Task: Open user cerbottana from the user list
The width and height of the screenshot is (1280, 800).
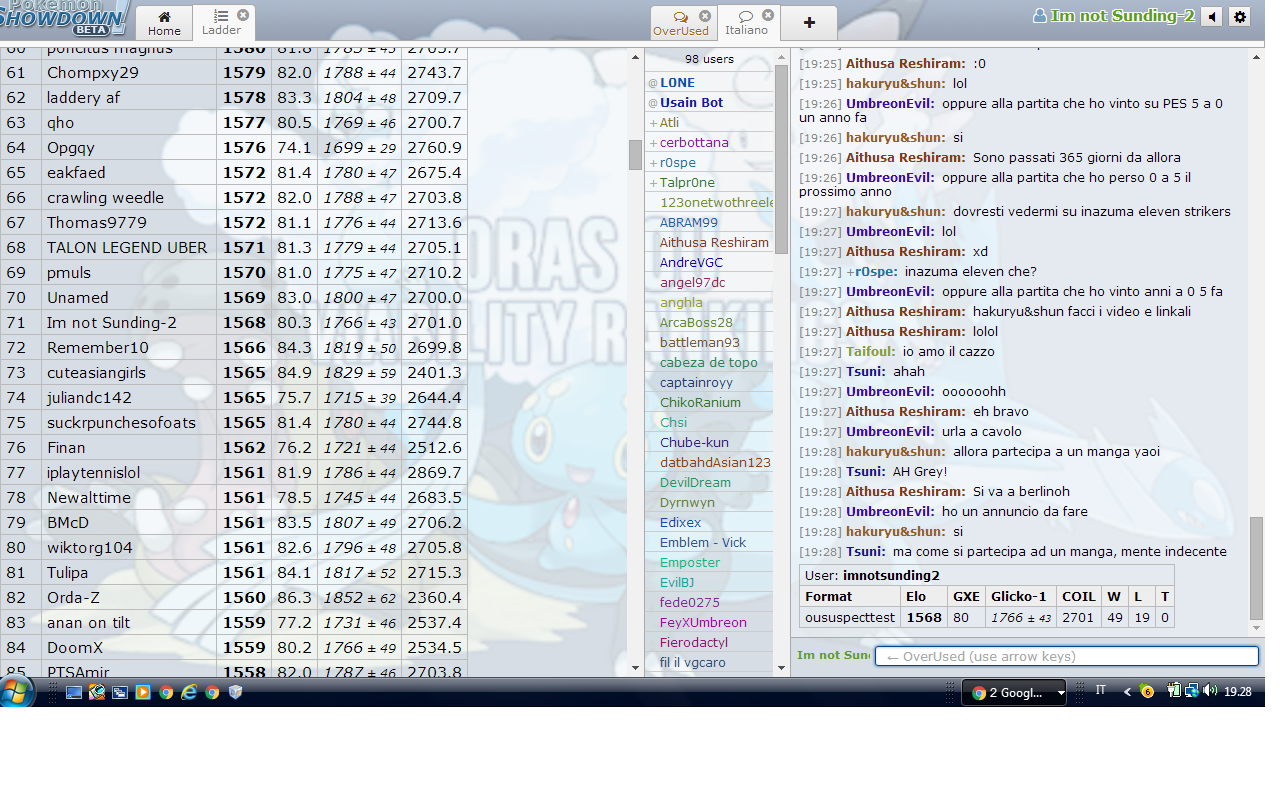Action: point(694,142)
